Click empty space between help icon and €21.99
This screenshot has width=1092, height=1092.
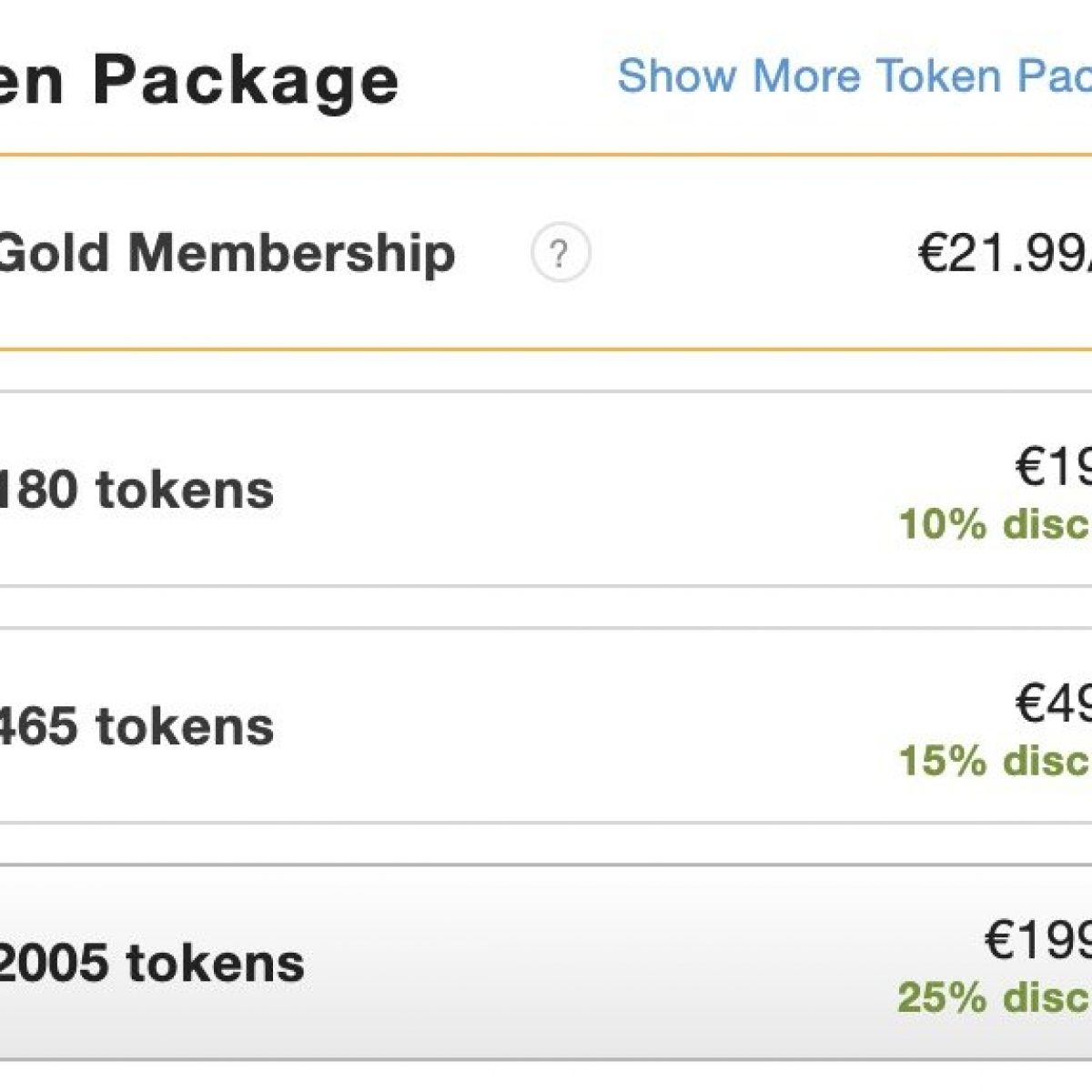click(x=746, y=253)
